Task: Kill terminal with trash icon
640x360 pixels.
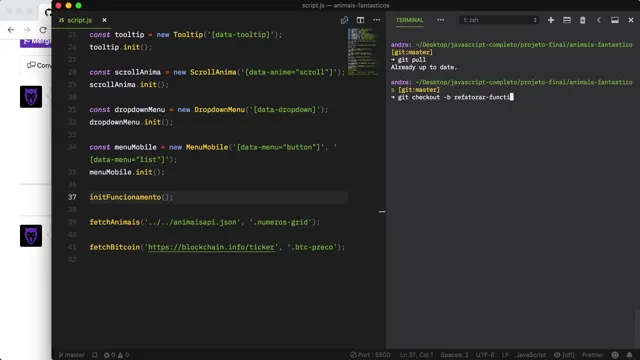Action: pyautogui.click(x=582, y=20)
